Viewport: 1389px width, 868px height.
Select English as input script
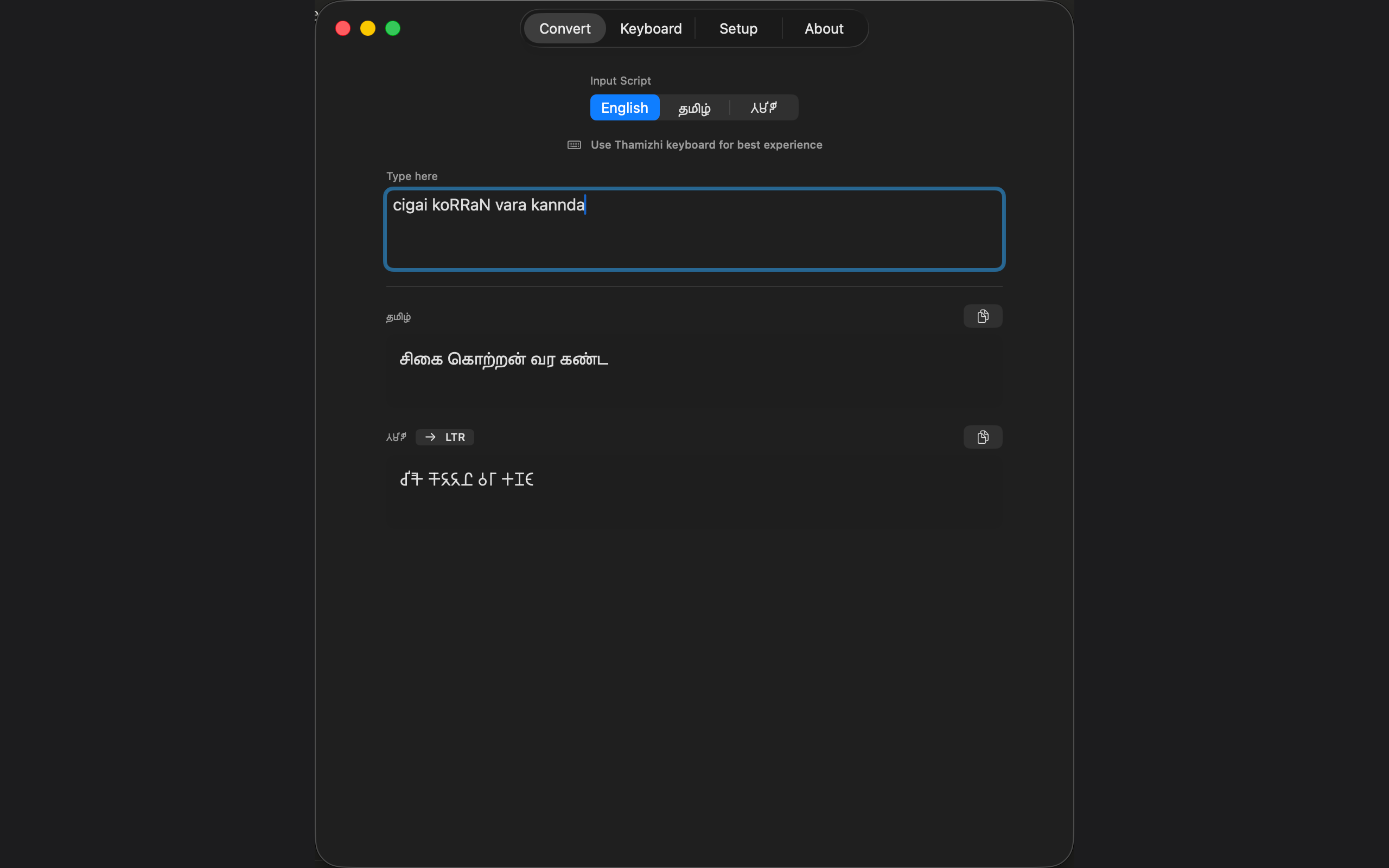(625, 107)
